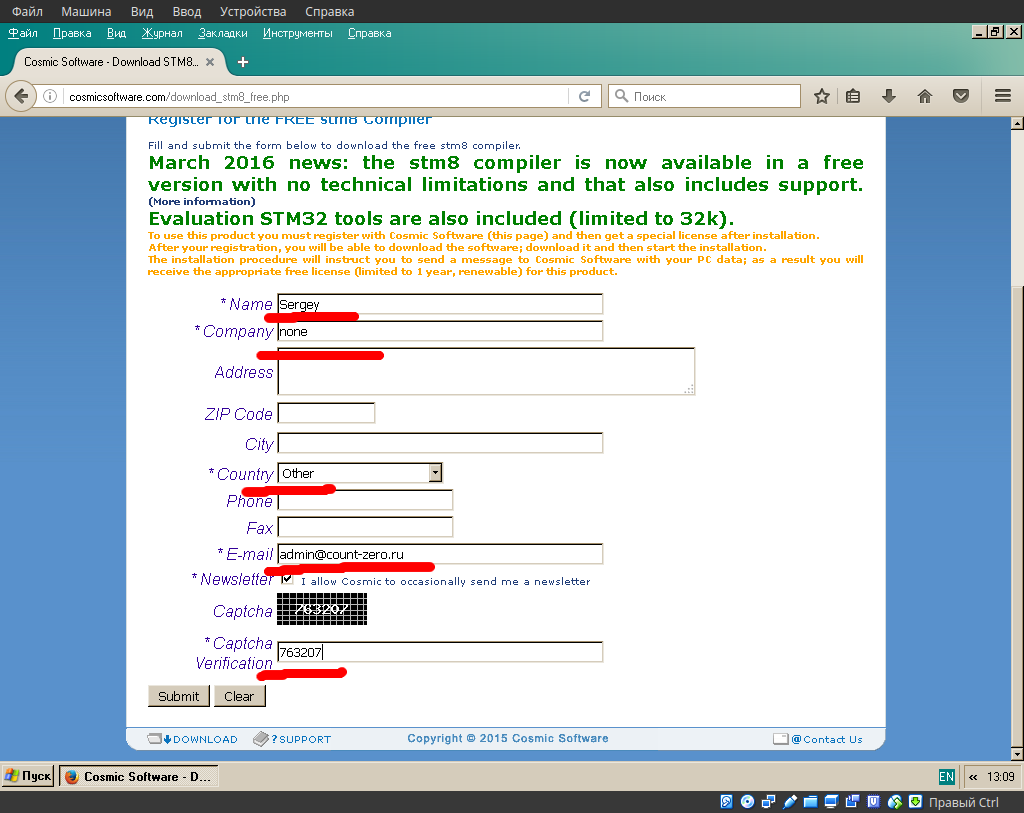This screenshot has height=813, width=1024.
Task: Click VirtualBox display status icon
Action: pyautogui.click(x=831, y=802)
